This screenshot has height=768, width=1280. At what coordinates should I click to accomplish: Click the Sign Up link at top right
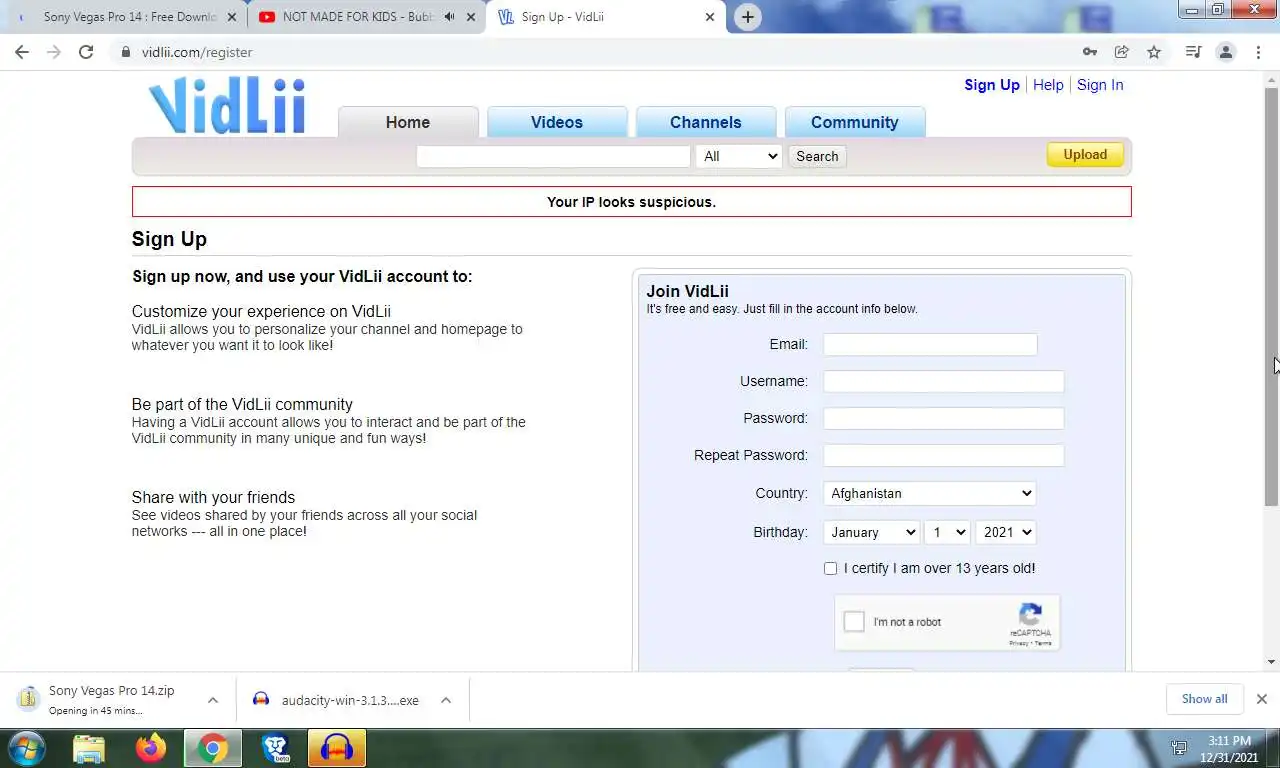coord(992,85)
